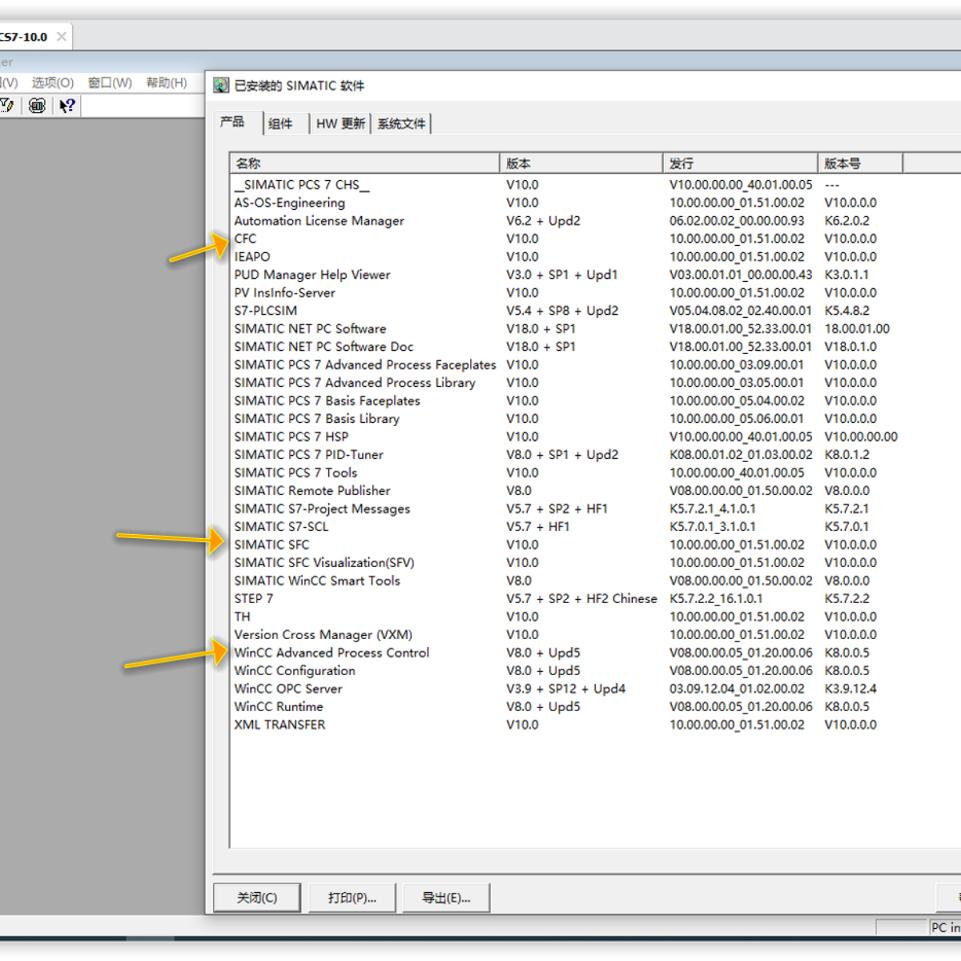This screenshot has width=961, height=961.
Task: Open the 选项(O) menu
Action: tap(53, 82)
